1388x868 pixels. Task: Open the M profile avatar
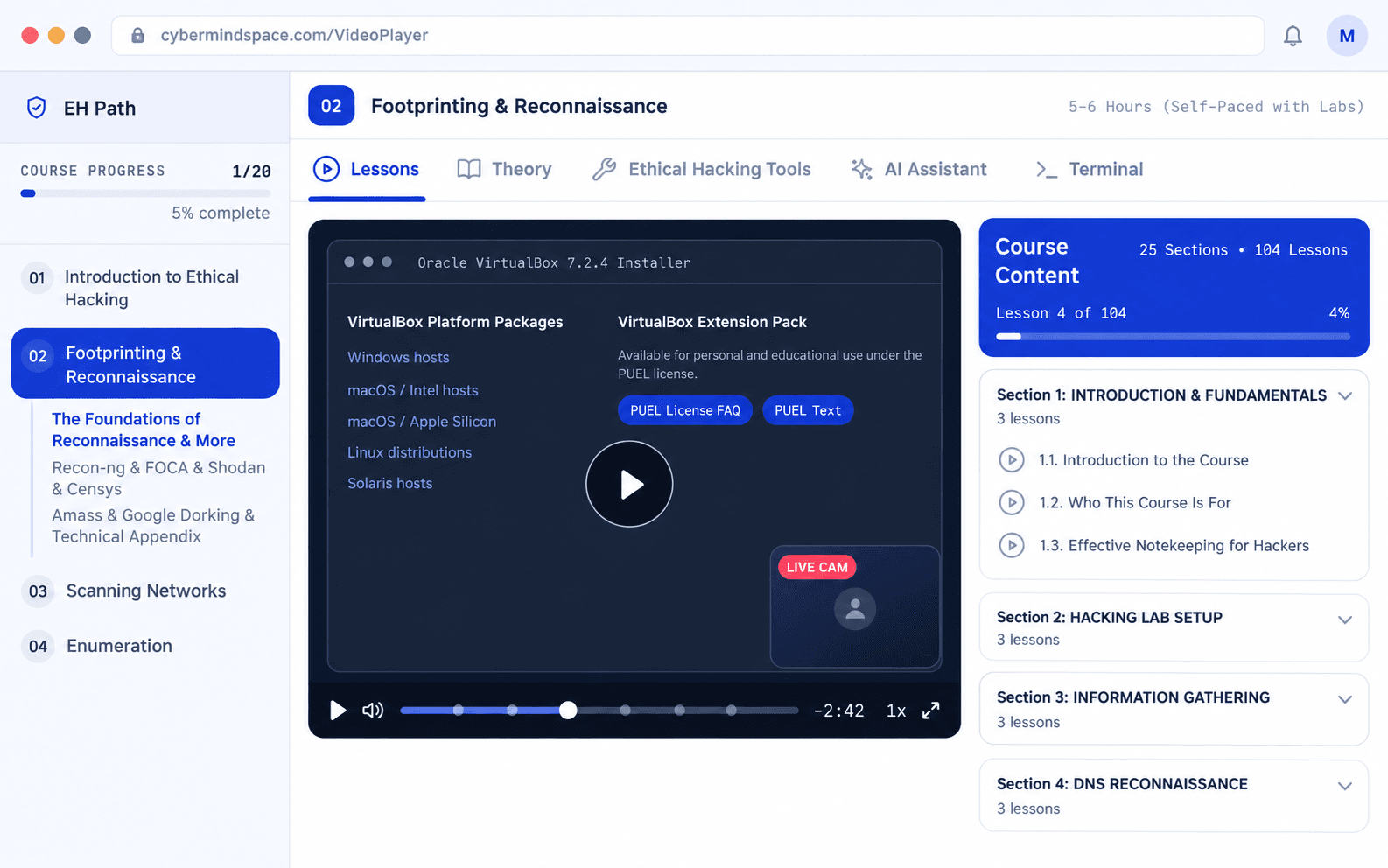point(1347,36)
